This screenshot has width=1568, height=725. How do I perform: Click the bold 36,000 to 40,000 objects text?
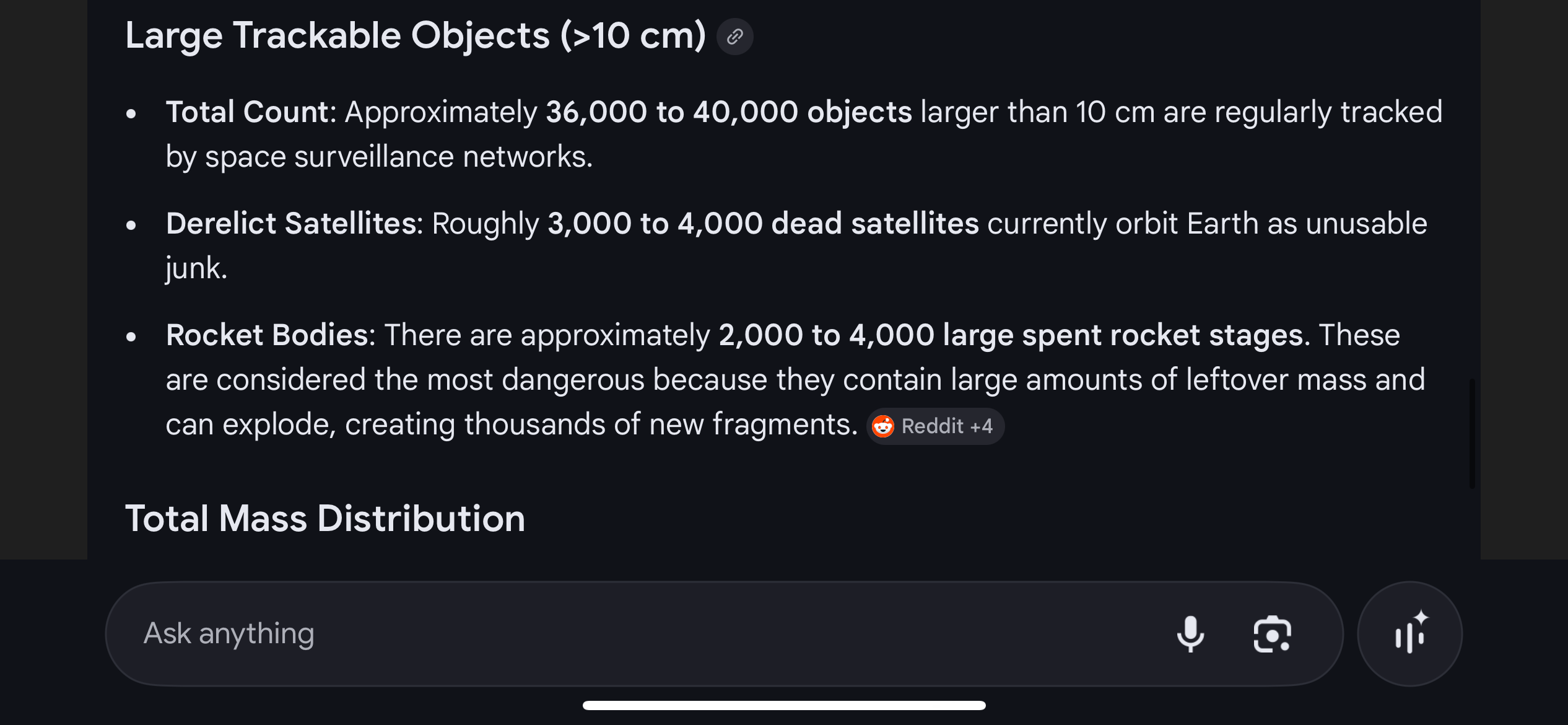pyautogui.click(x=728, y=112)
